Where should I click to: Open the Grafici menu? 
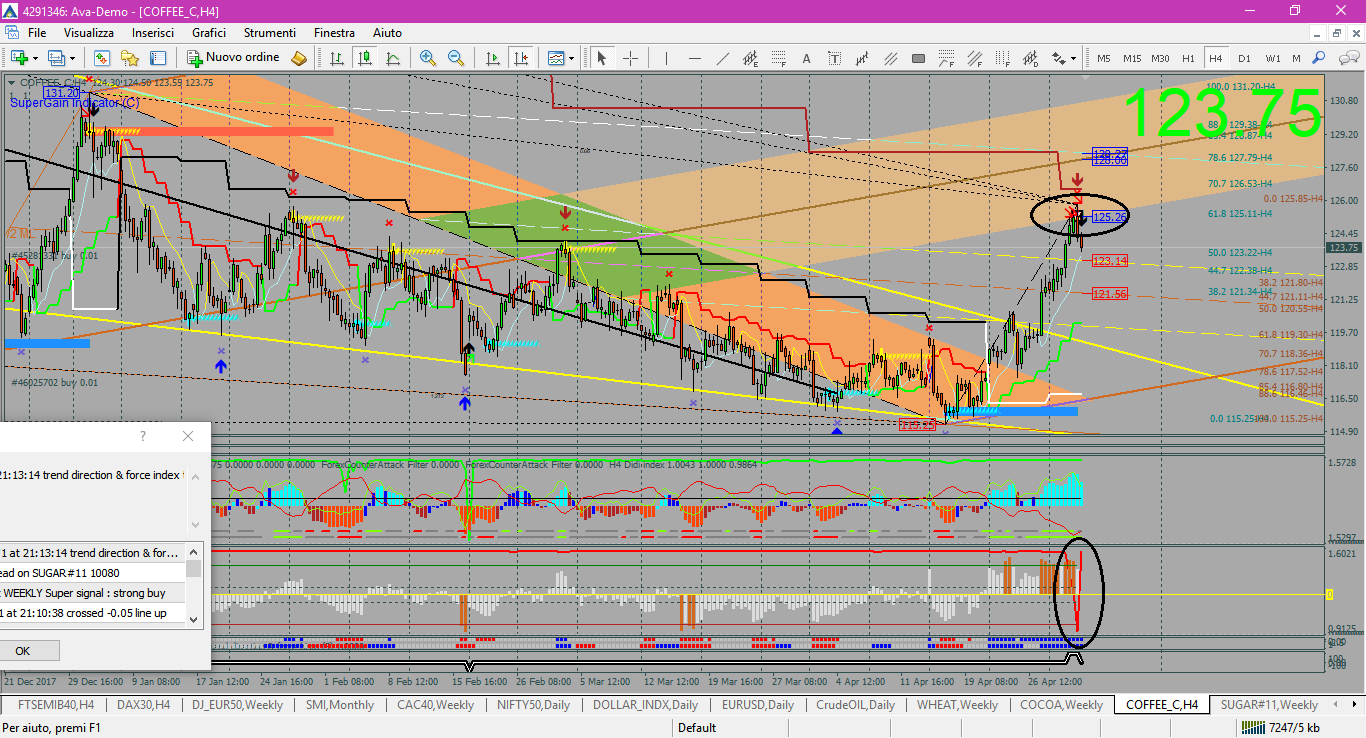209,33
